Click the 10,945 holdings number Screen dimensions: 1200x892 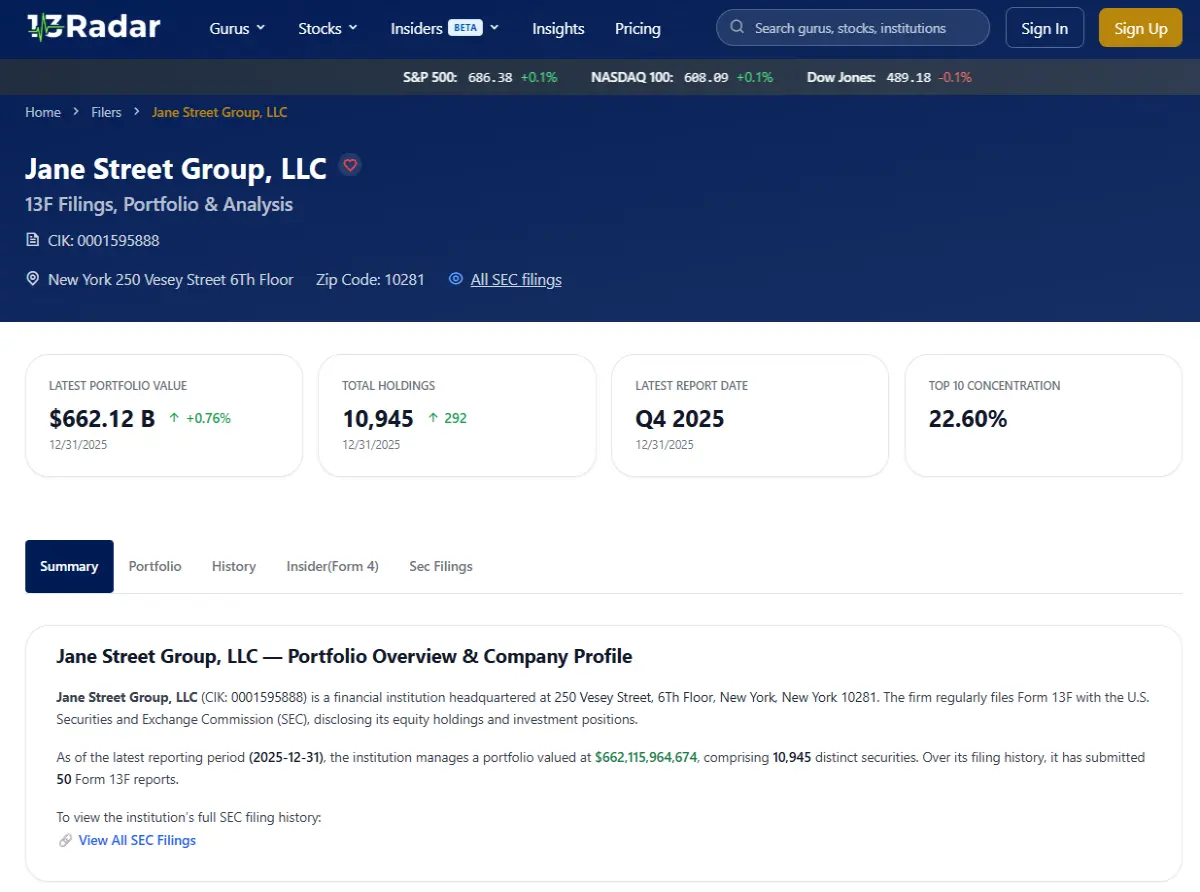pos(378,418)
